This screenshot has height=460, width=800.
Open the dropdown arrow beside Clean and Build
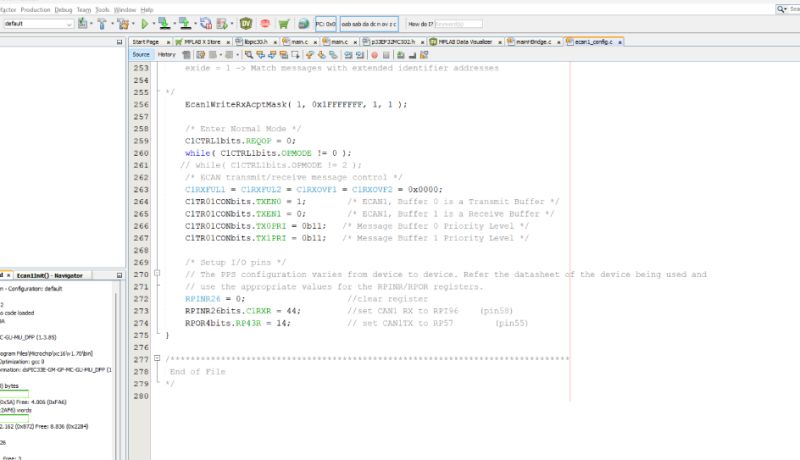(133, 24)
